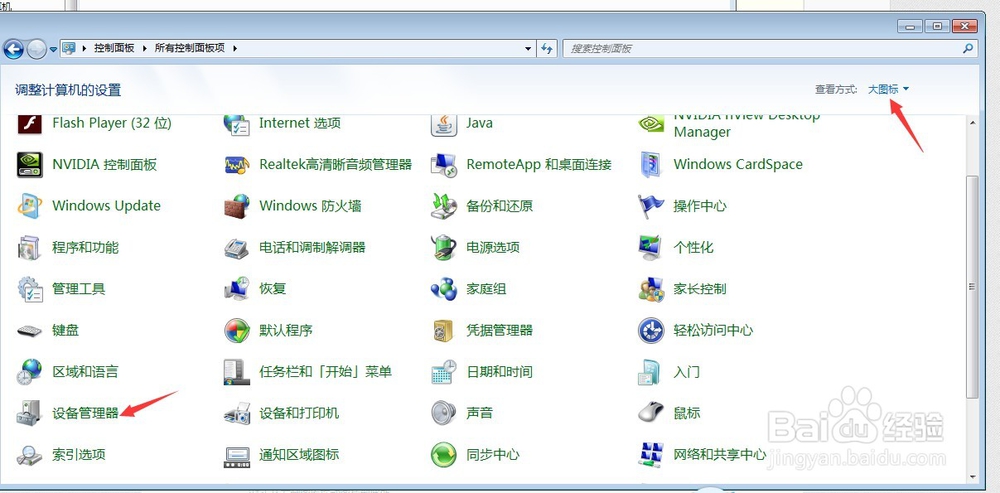This screenshot has height=493, width=1000.
Task: Click the 搜索控制面板 search field
Action: point(770,48)
